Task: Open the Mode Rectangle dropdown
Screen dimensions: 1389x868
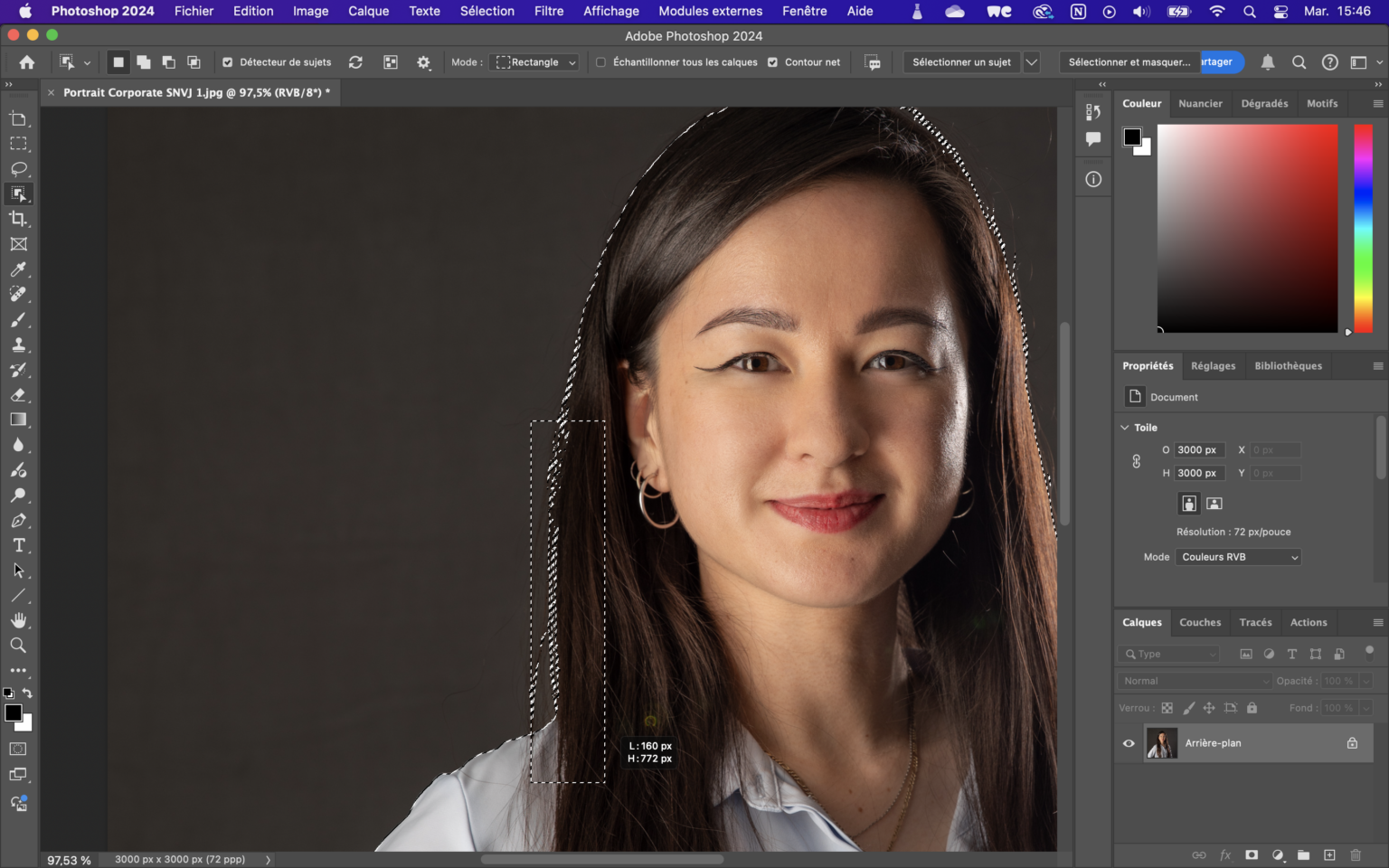Action: 535,62
